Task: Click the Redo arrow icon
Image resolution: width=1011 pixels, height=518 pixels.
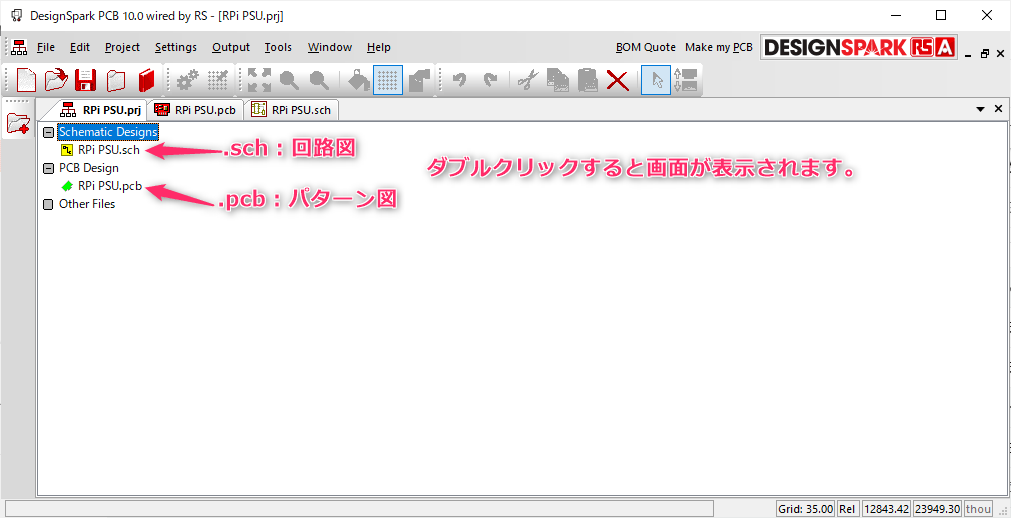Action: [x=490, y=81]
